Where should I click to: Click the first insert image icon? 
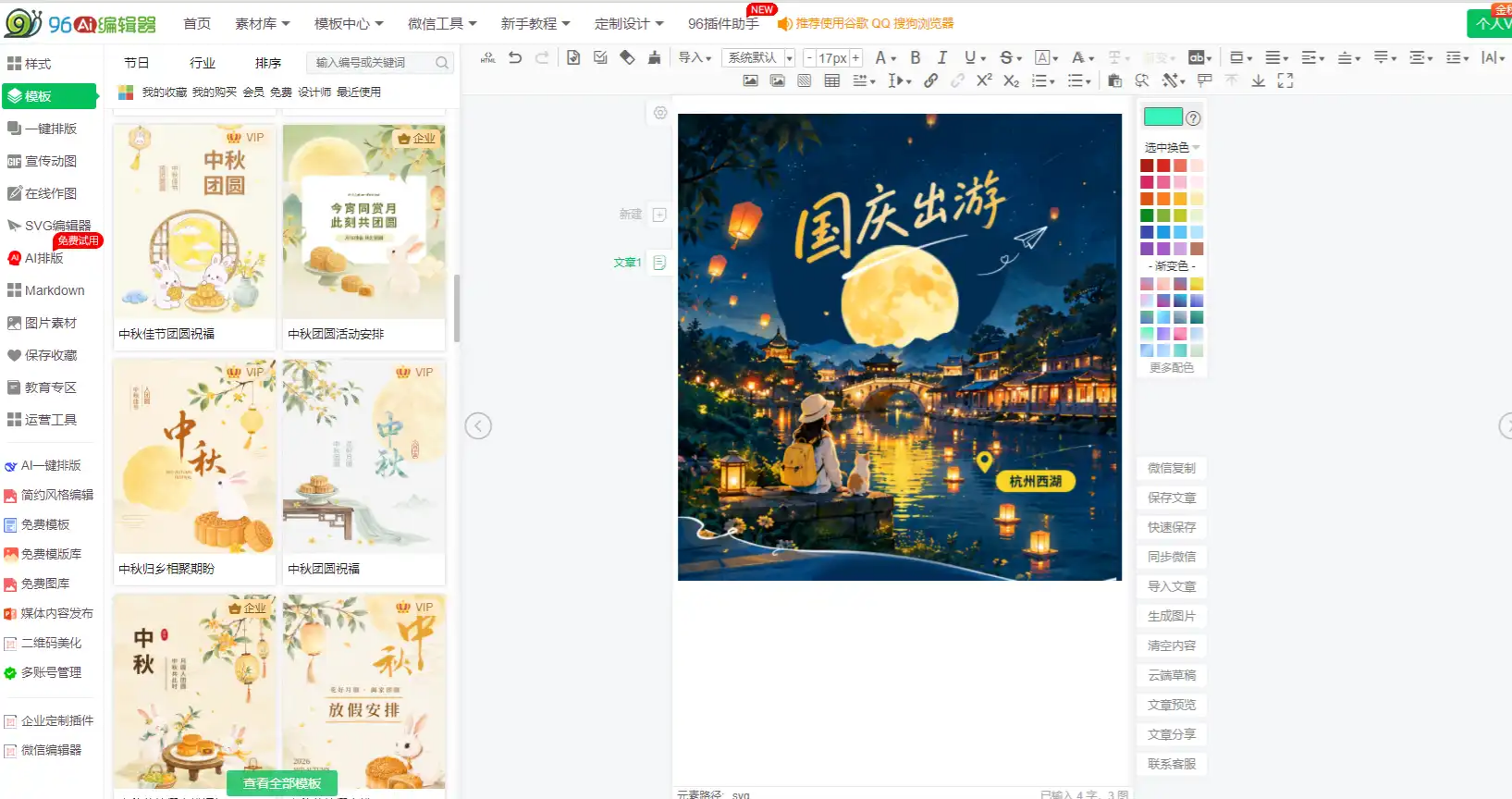click(x=751, y=80)
